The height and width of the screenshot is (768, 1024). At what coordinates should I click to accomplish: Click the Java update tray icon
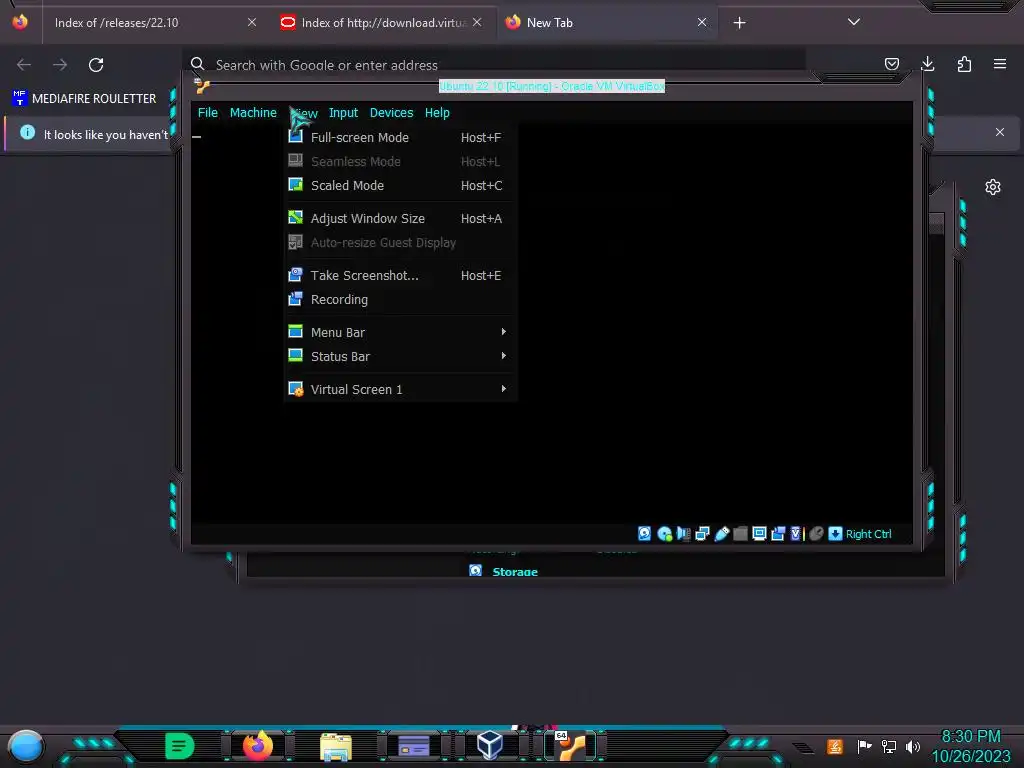tap(835, 746)
